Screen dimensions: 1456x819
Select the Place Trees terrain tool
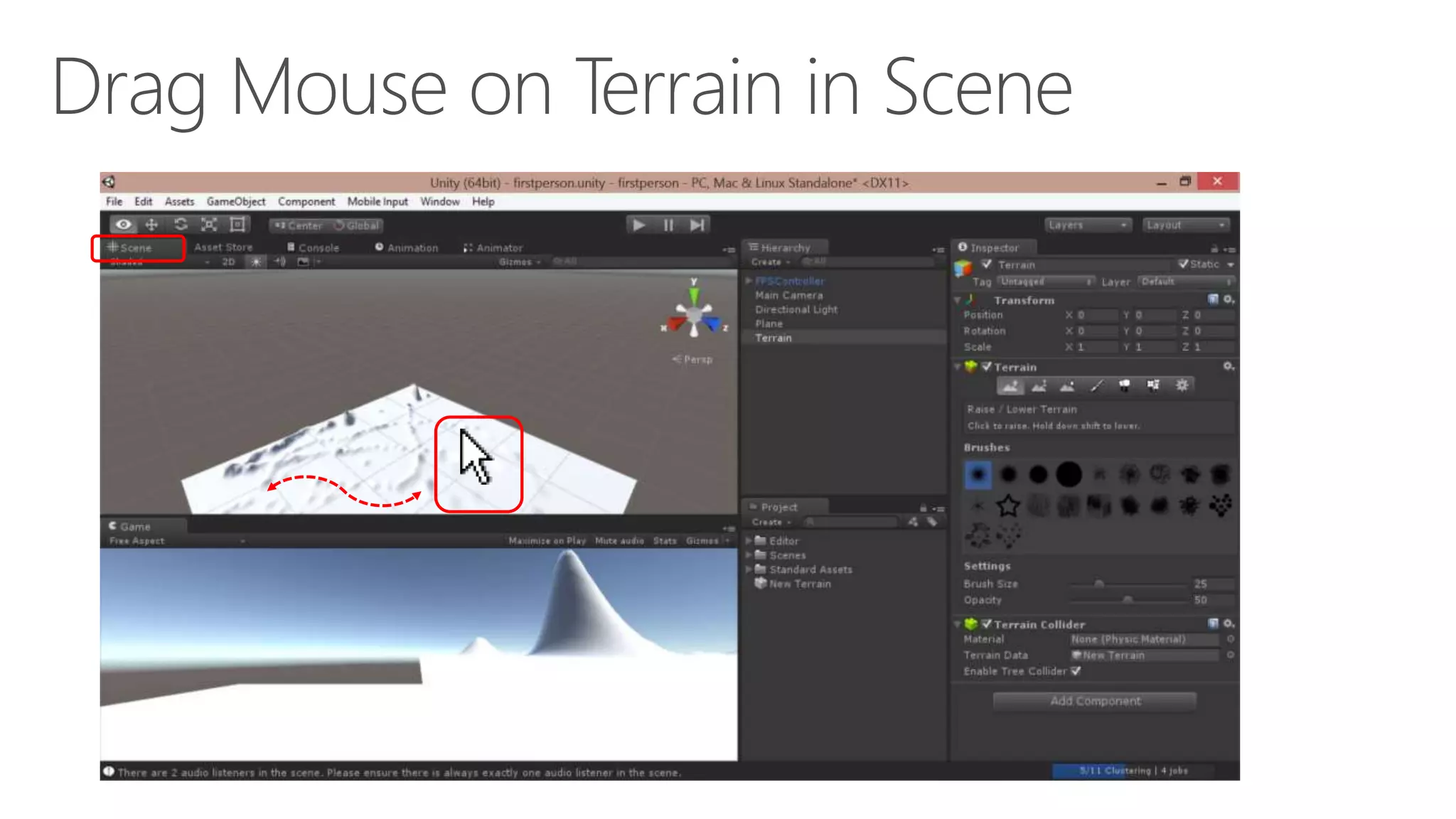[x=1125, y=386]
